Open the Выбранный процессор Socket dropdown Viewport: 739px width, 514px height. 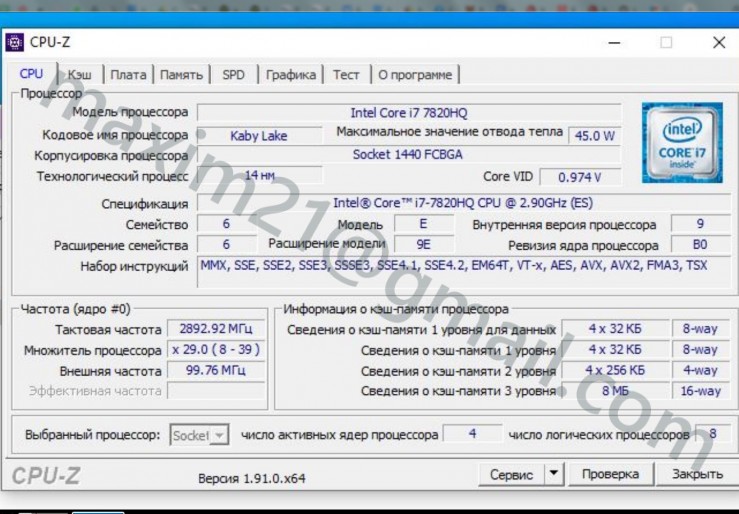click(x=199, y=435)
